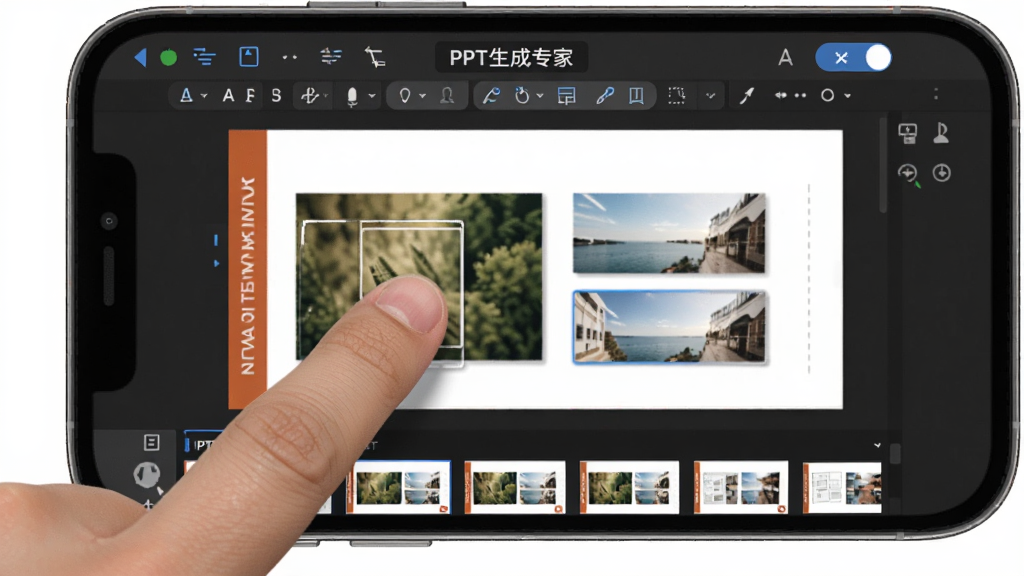Click the plain A formatting button
The image size is (1024, 576).
click(x=228, y=96)
